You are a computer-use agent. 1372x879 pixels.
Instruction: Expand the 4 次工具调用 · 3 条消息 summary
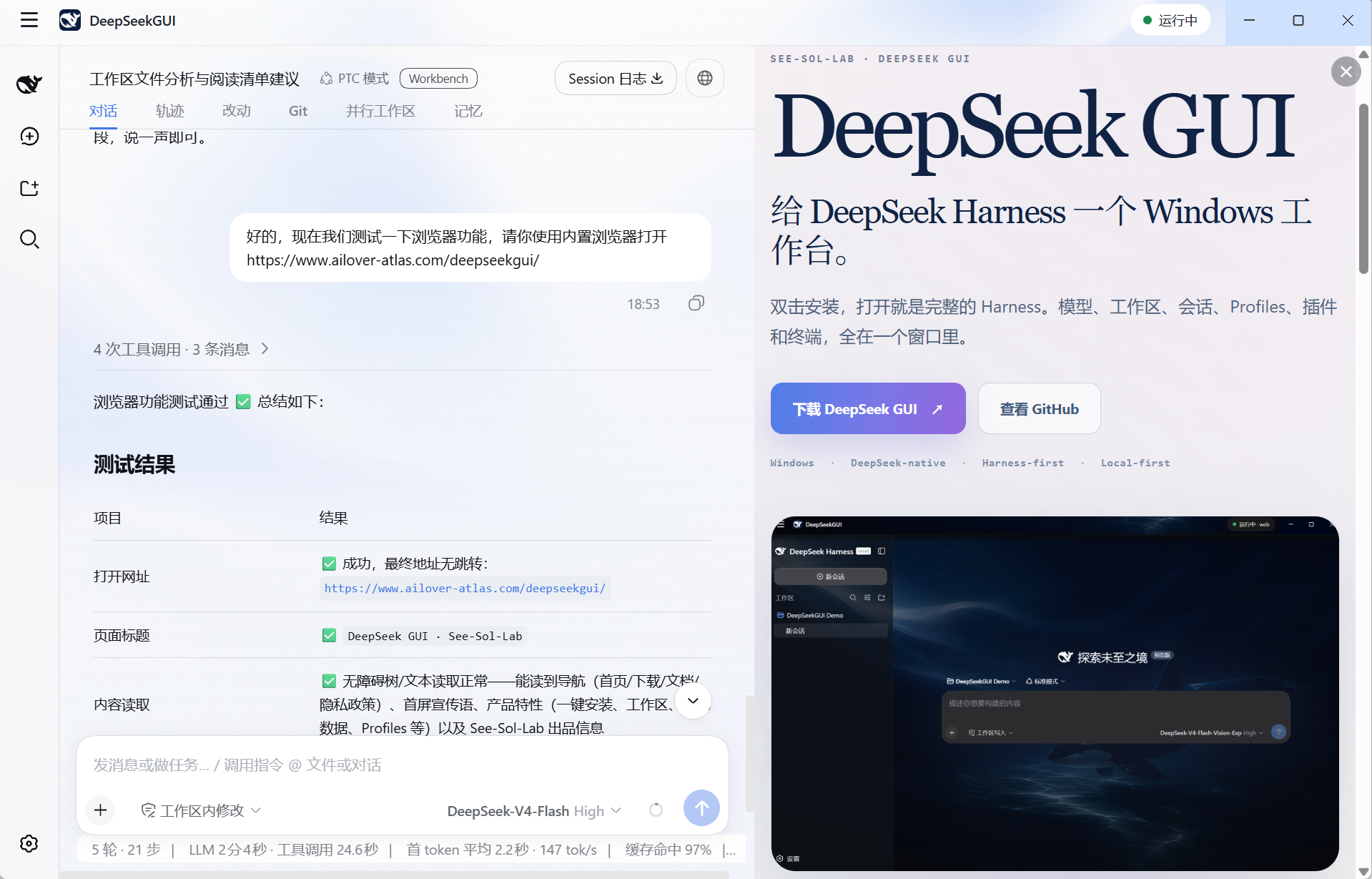[181, 349]
